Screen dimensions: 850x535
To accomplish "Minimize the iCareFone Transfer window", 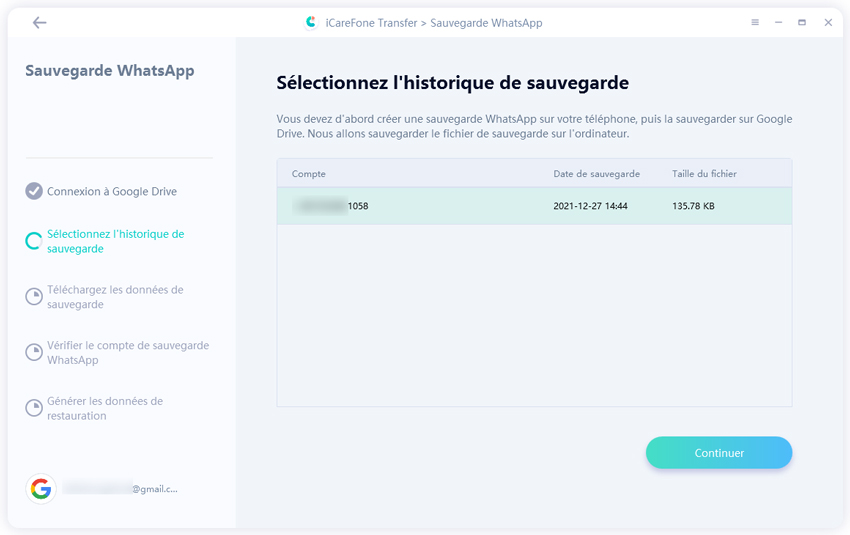I will point(778,22).
